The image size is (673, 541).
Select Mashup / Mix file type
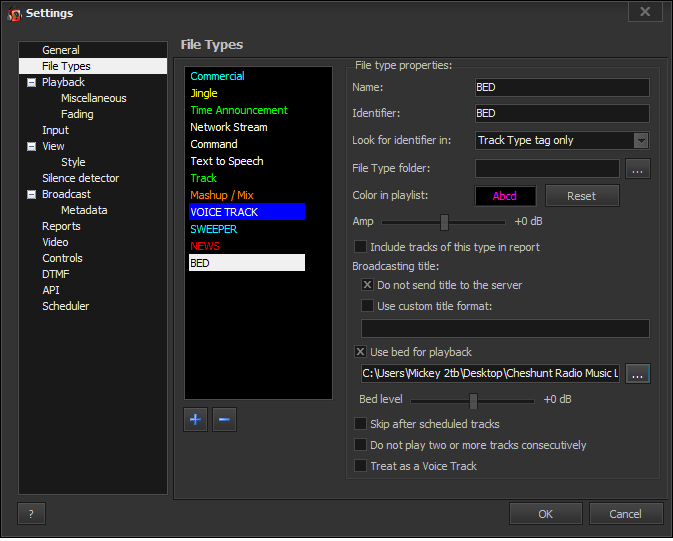[222, 196]
